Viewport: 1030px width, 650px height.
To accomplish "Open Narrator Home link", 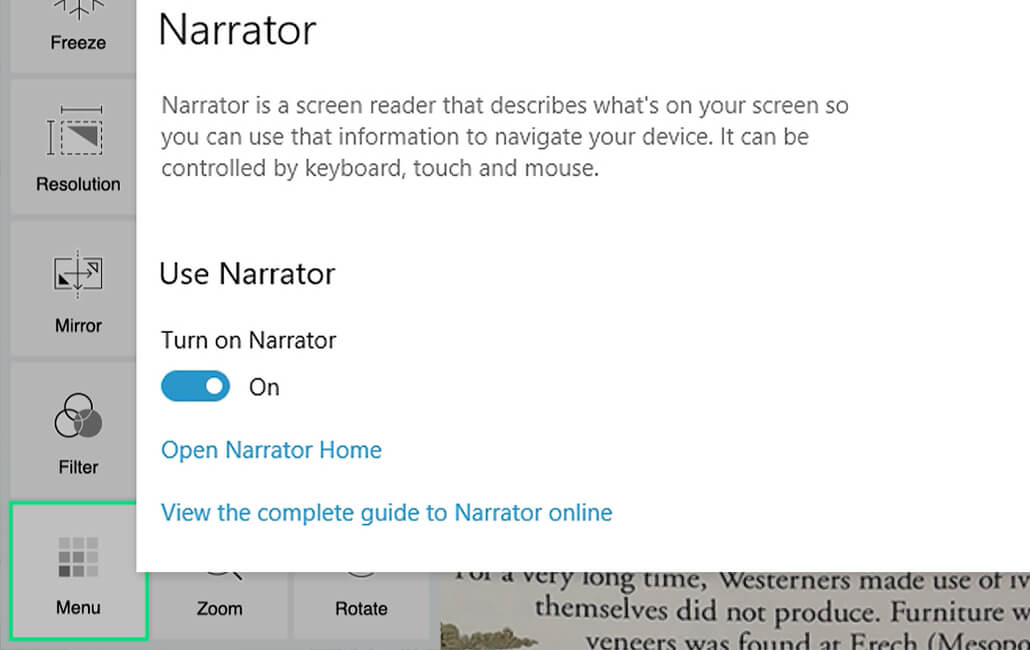I will click(271, 450).
